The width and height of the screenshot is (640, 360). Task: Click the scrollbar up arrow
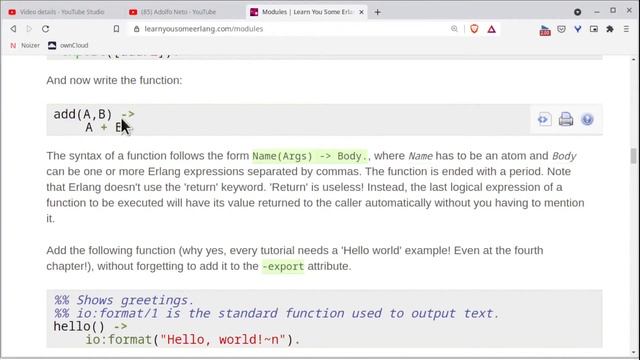(x=633, y=60)
